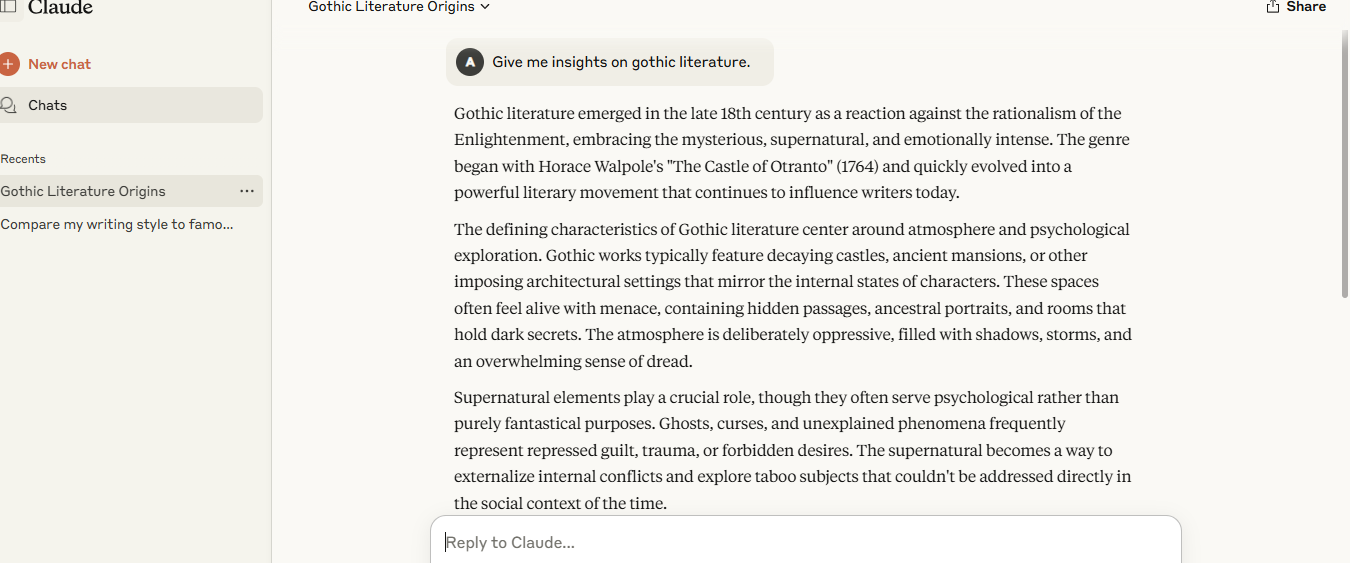Expand the Gothic Literature Origins title dropdown
The height and width of the screenshot is (563, 1350).
399,7
